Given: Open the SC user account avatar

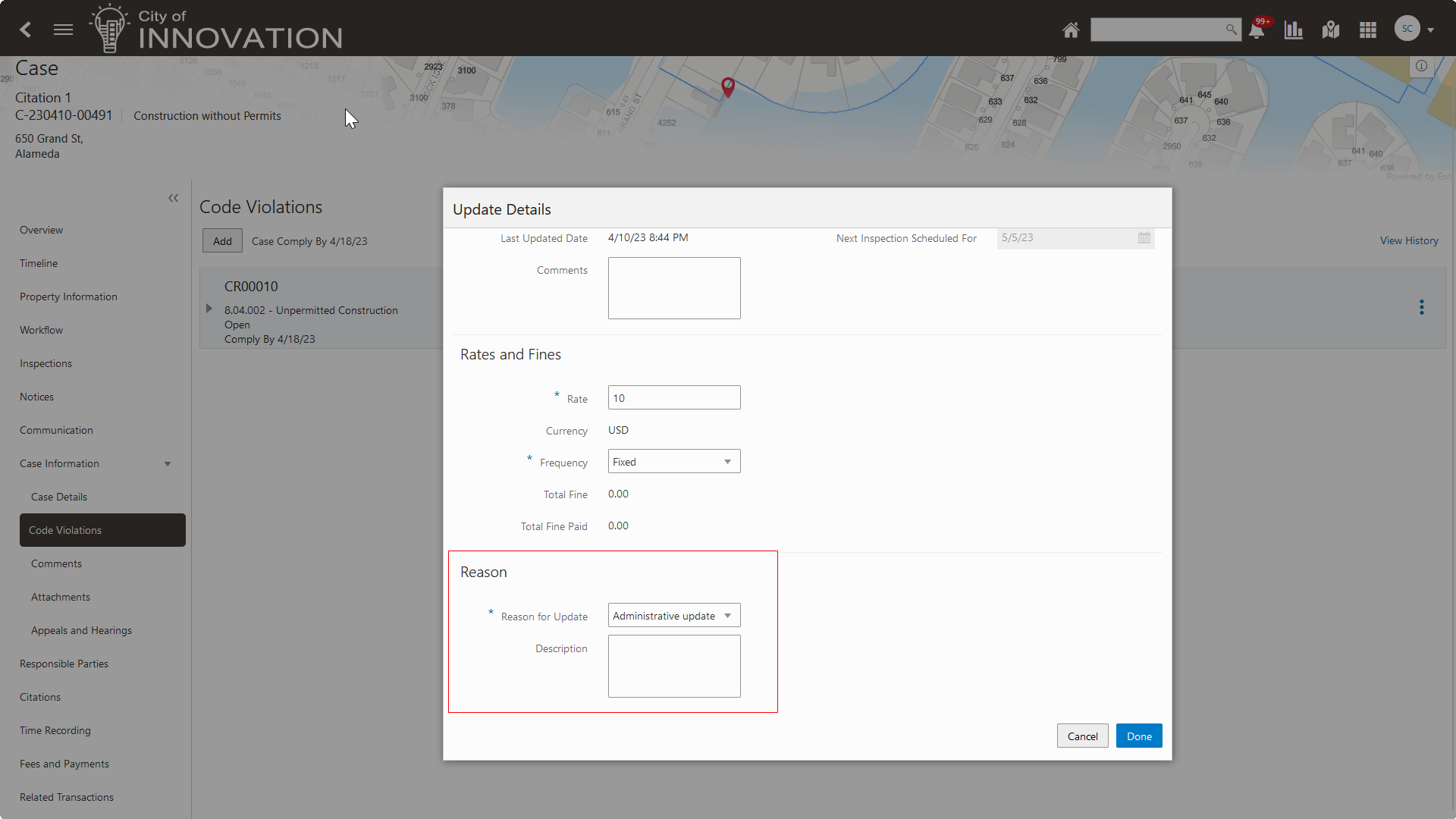Looking at the screenshot, I should tap(1407, 29).
